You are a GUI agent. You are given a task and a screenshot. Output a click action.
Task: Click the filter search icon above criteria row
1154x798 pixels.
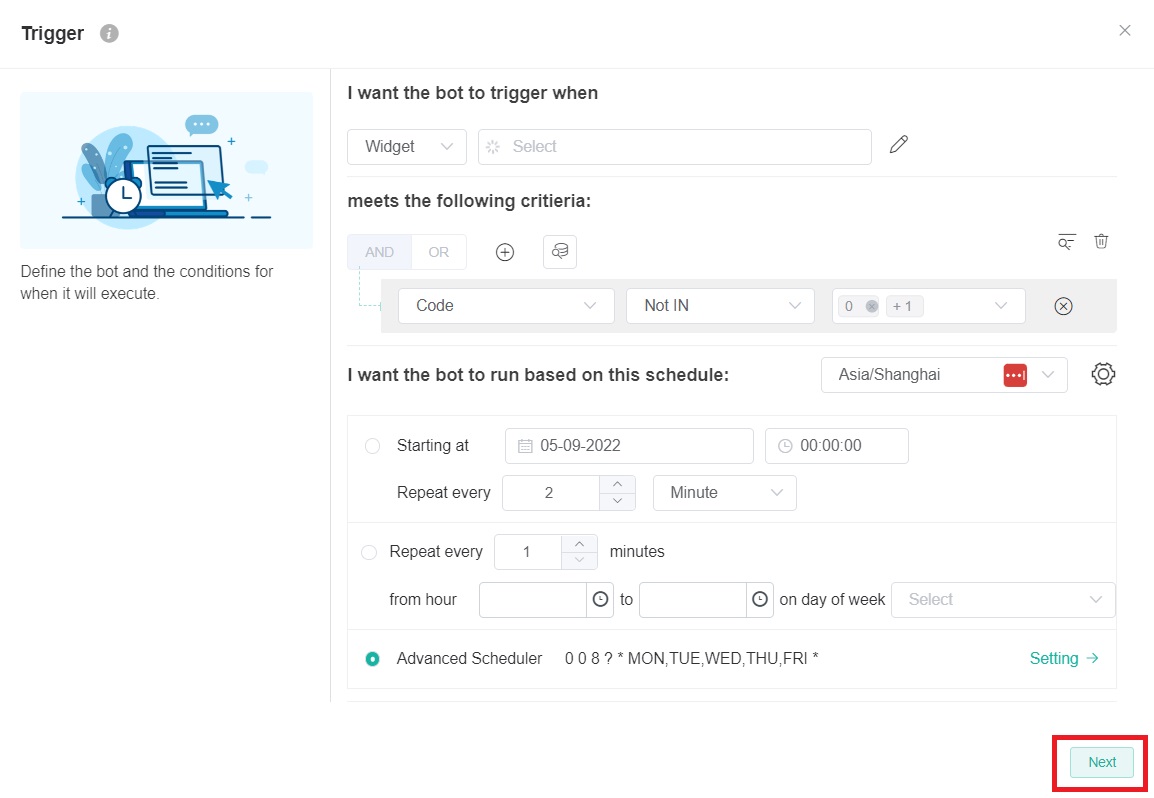coord(1067,241)
